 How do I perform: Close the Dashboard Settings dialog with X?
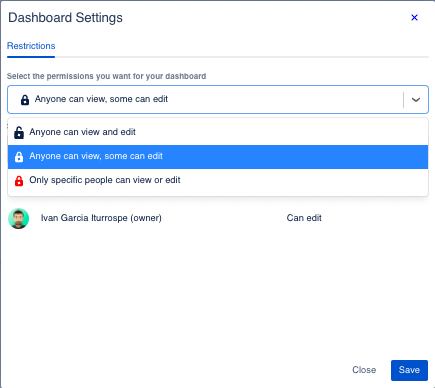coord(414,18)
